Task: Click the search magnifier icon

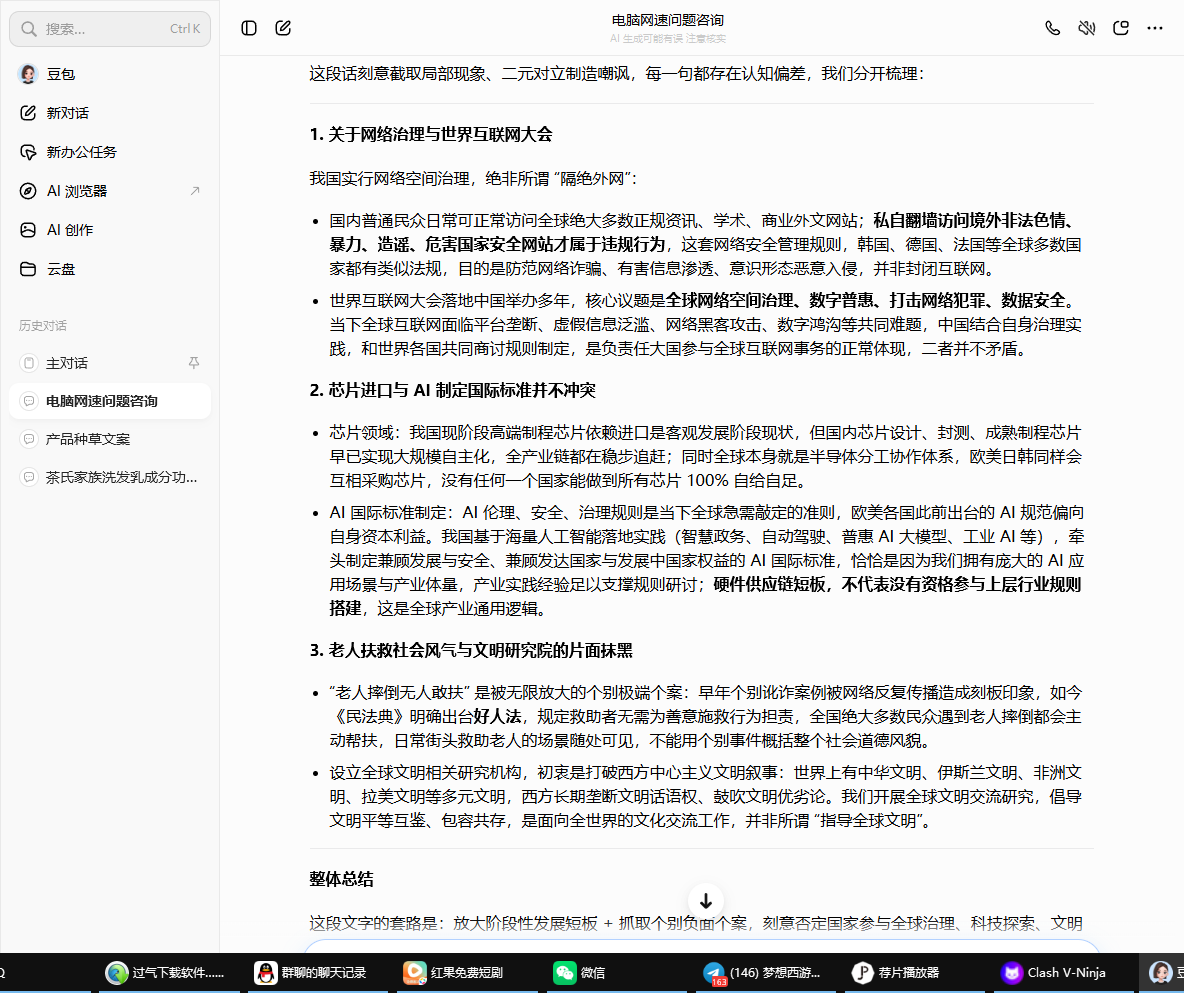Action: [x=29, y=29]
